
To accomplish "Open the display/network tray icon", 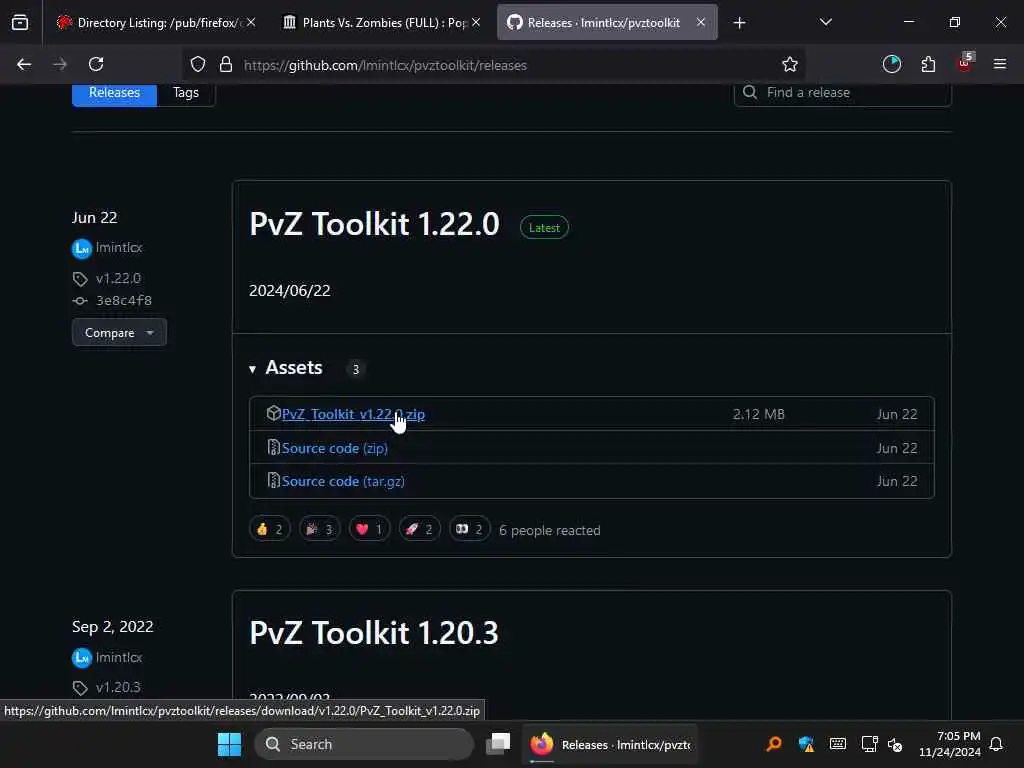I will tap(869, 744).
